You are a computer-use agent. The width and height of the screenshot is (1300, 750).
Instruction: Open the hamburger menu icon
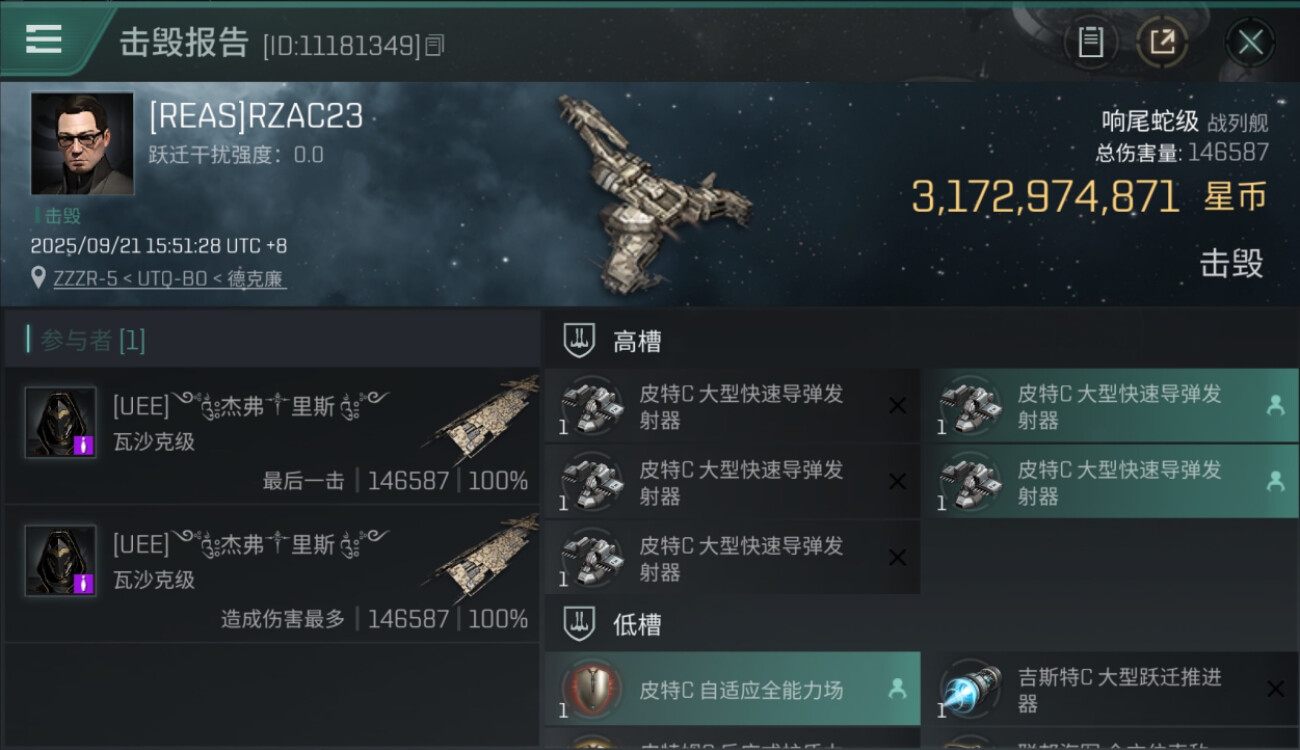pyautogui.click(x=44, y=39)
